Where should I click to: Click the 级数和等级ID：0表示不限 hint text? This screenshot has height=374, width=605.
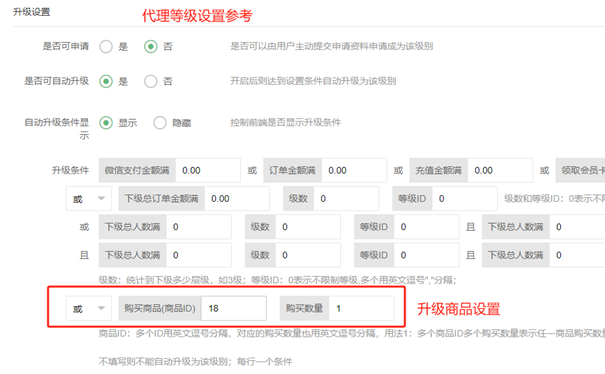point(554,199)
